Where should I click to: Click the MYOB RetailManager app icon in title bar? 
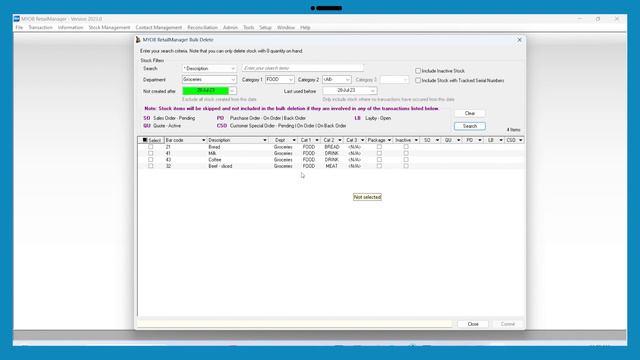[17, 19]
